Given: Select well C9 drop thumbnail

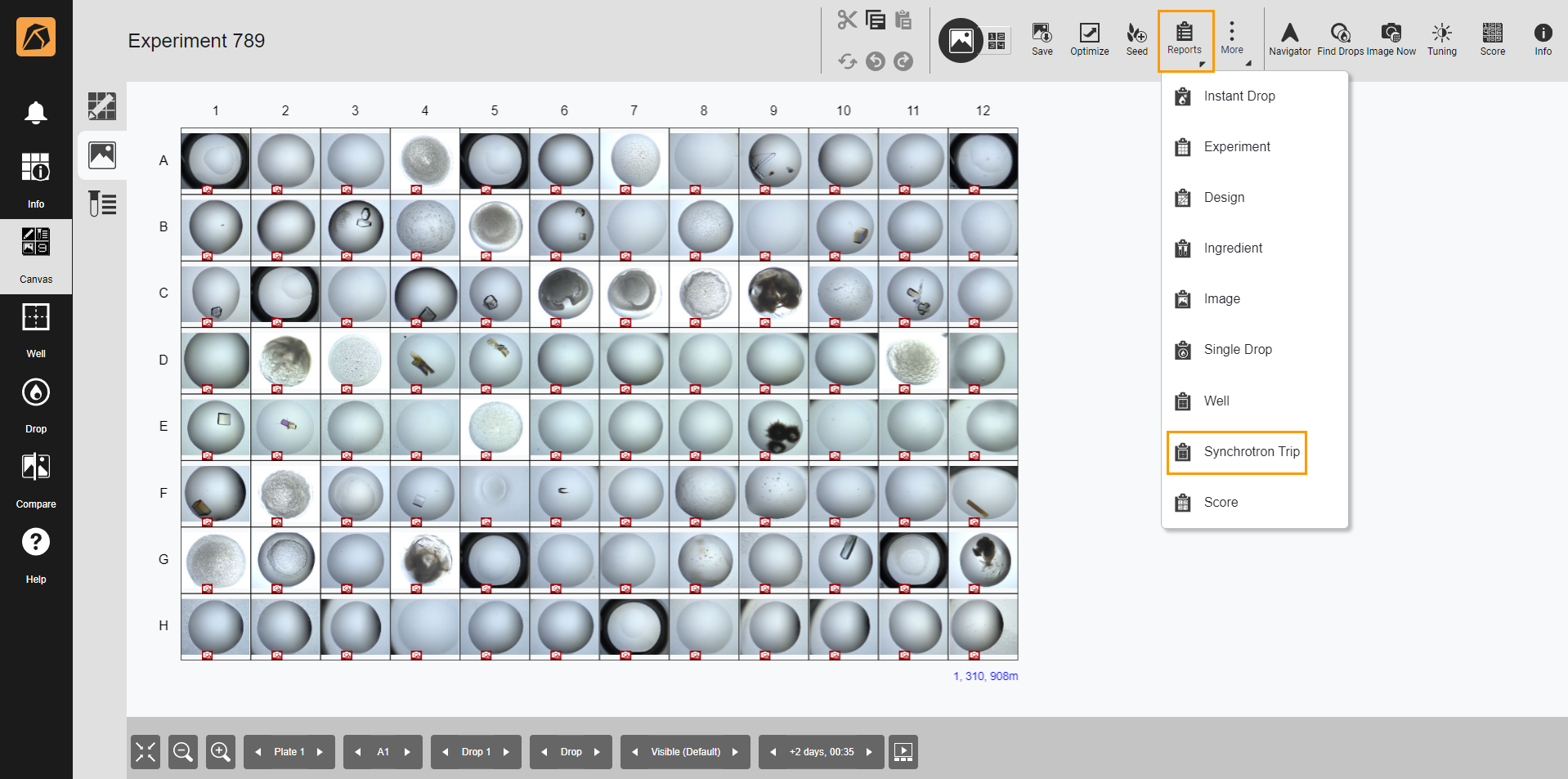Looking at the screenshot, I should click(773, 293).
